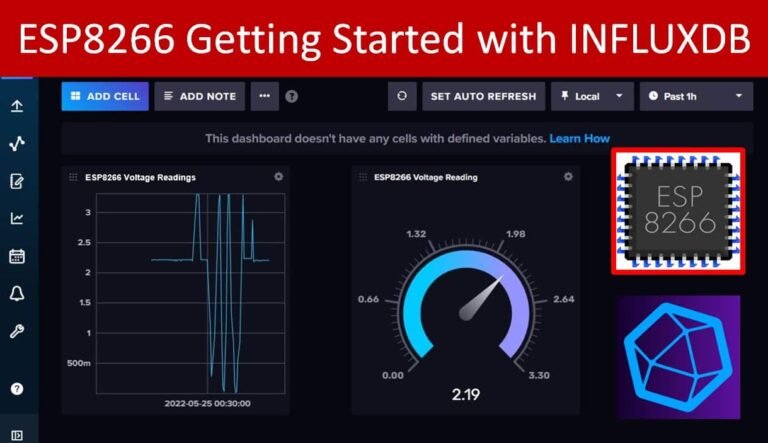This screenshot has height=443, width=768.
Task: Open Load Data in the sidebar
Action: pyautogui.click(x=17, y=106)
